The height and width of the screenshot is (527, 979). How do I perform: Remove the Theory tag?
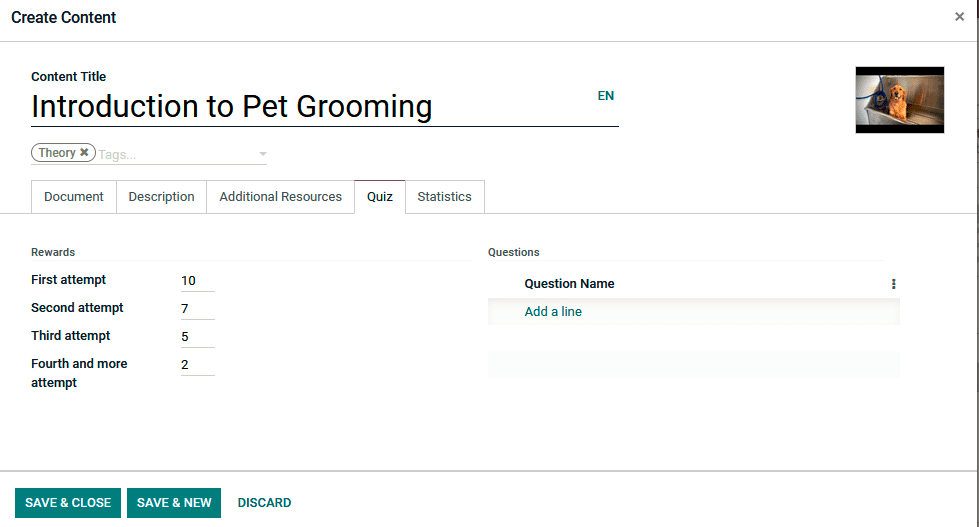point(85,153)
